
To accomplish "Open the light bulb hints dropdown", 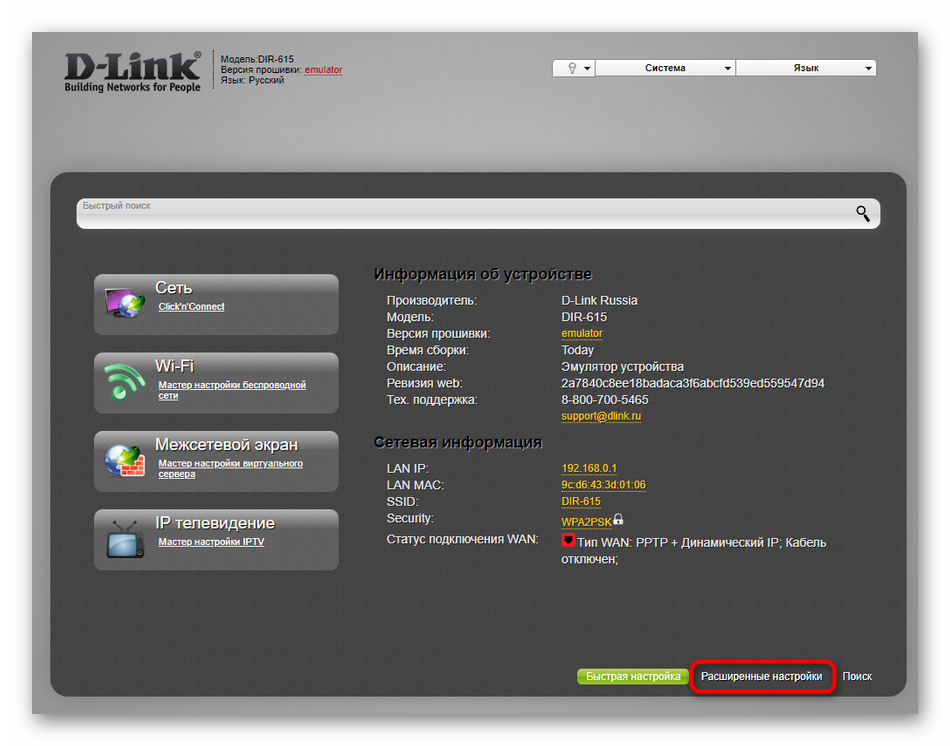I will (x=574, y=68).
